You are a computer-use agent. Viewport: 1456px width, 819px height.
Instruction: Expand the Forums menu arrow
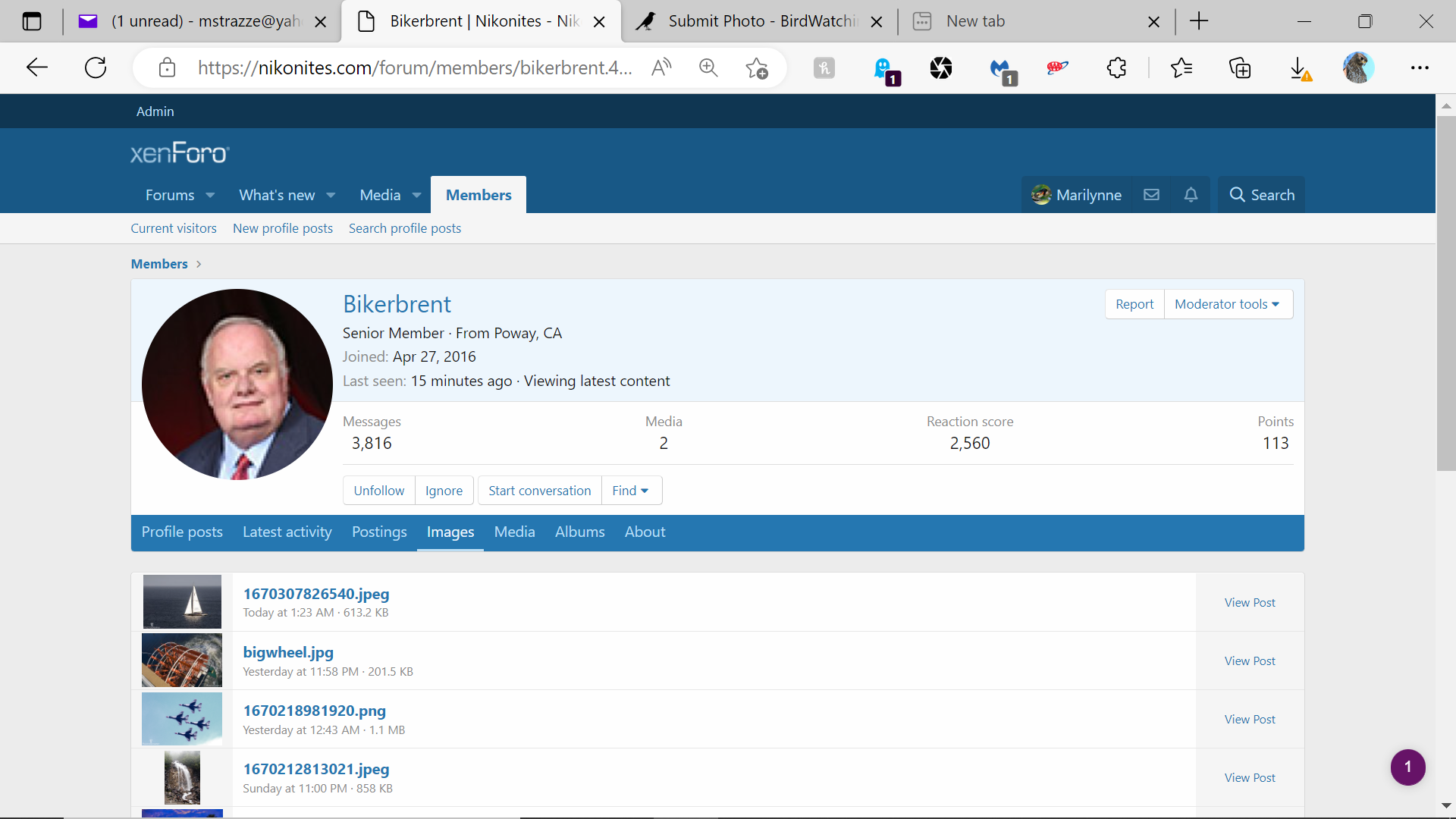pyautogui.click(x=210, y=196)
